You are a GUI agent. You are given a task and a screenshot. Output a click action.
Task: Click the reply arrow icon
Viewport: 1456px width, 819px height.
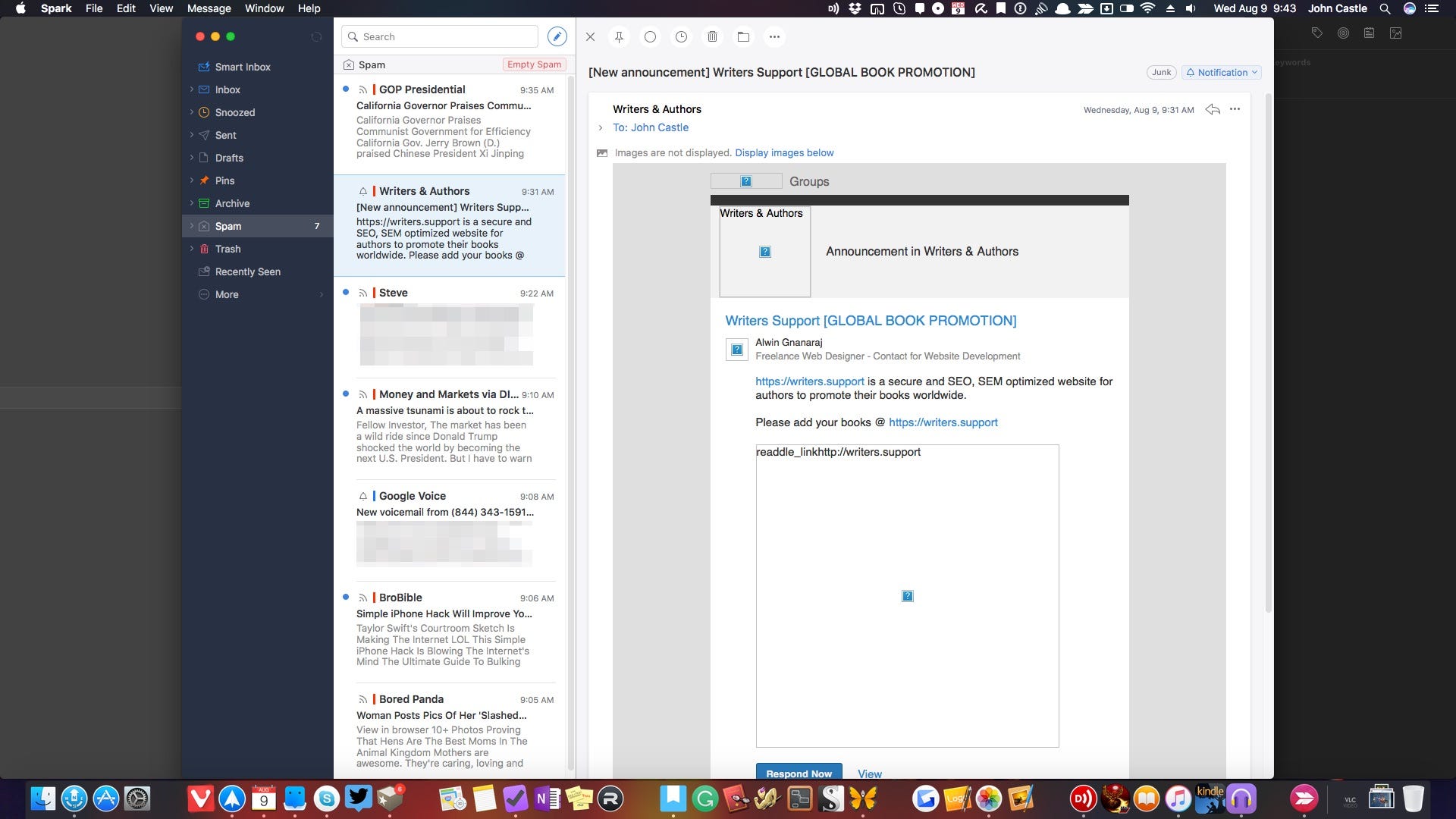[x=1213, y=109]
